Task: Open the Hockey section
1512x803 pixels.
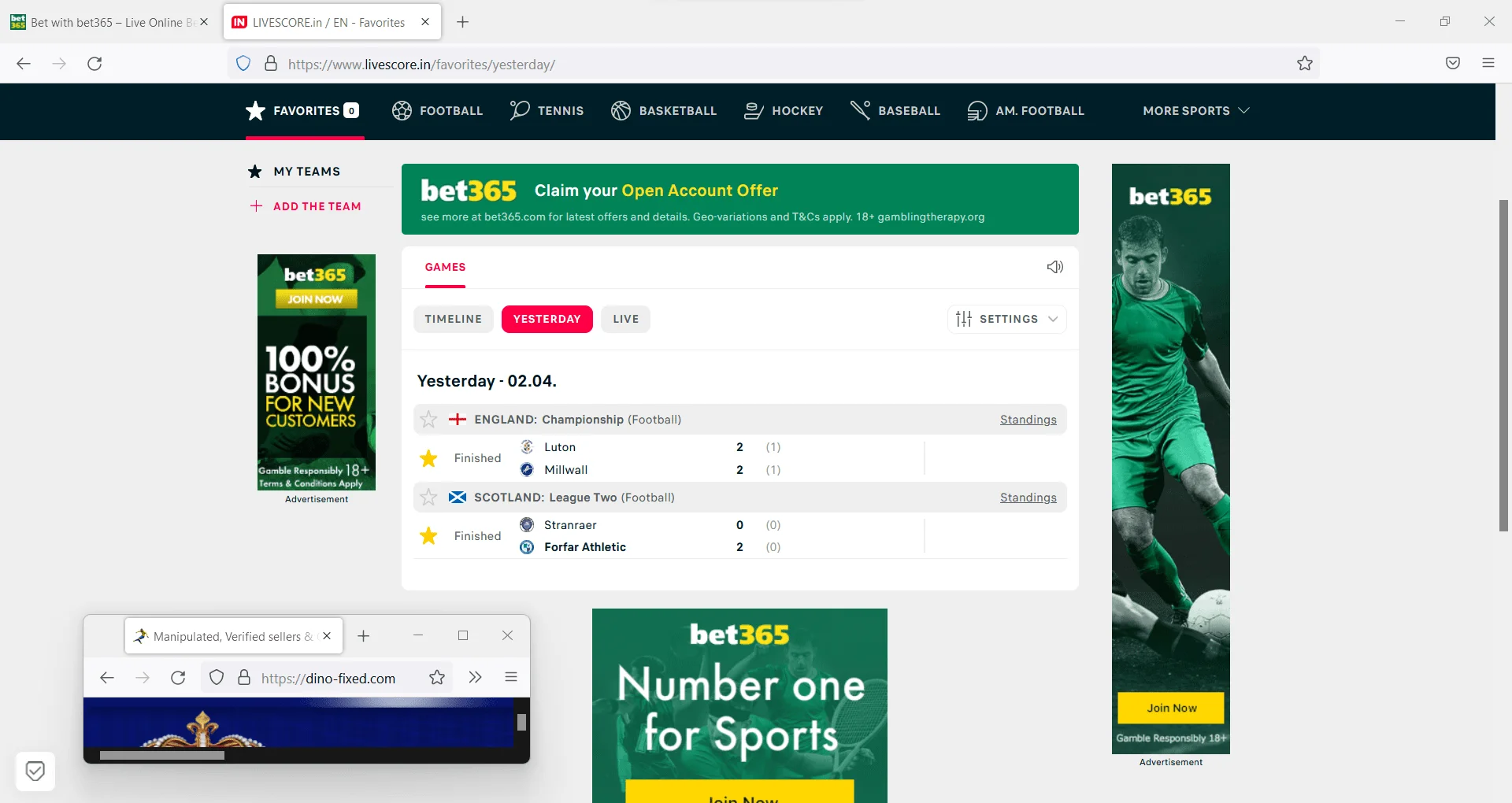Action: point(784,111)
